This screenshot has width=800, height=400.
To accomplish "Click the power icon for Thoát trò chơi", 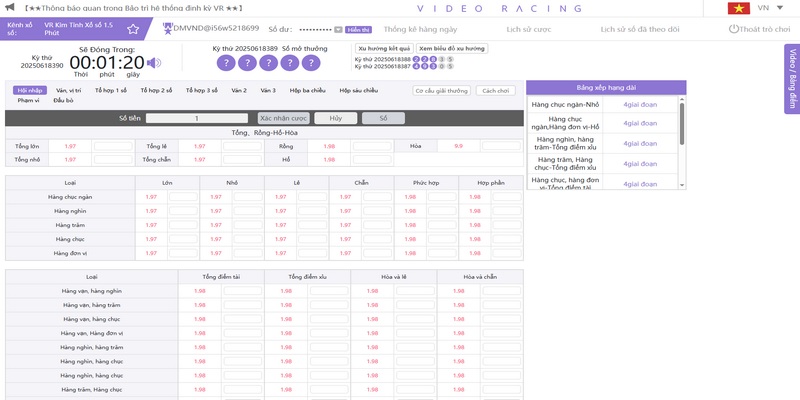I will [734, 29].
